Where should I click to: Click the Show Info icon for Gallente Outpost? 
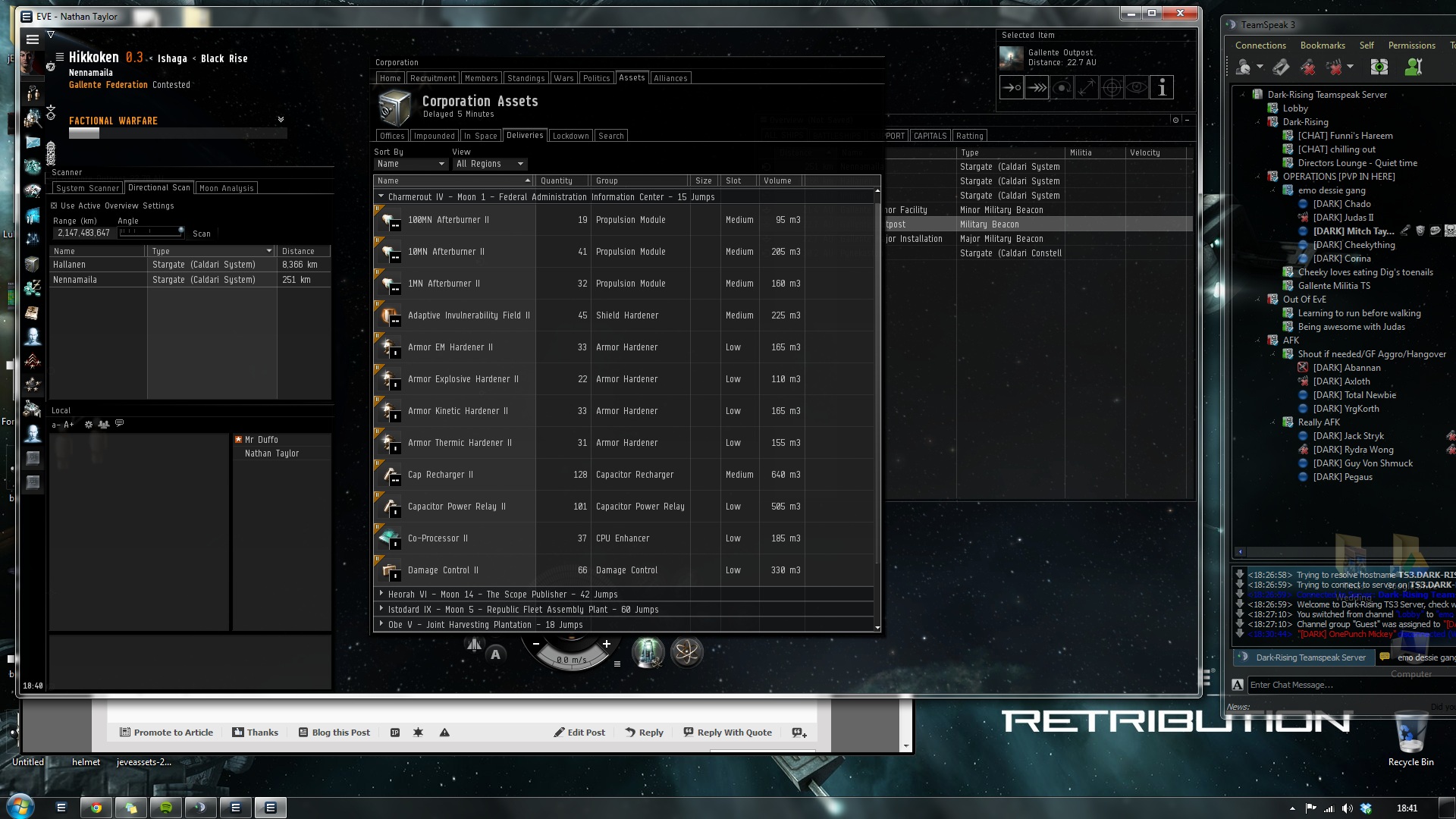pyautogui.click(x=1162, y=88)
